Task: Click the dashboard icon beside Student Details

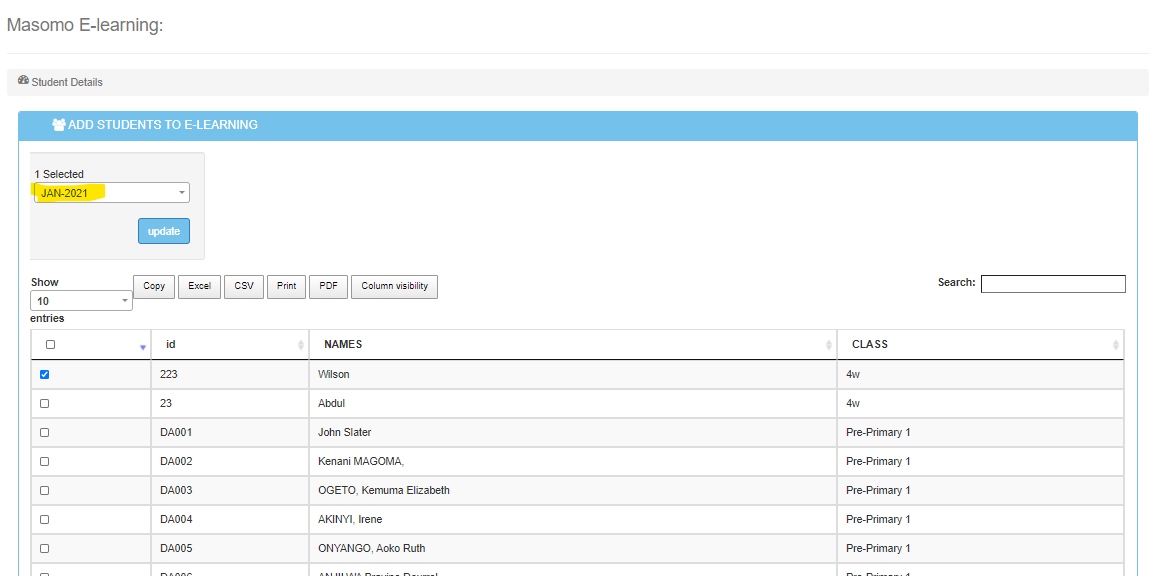Action: click(23, 81)
